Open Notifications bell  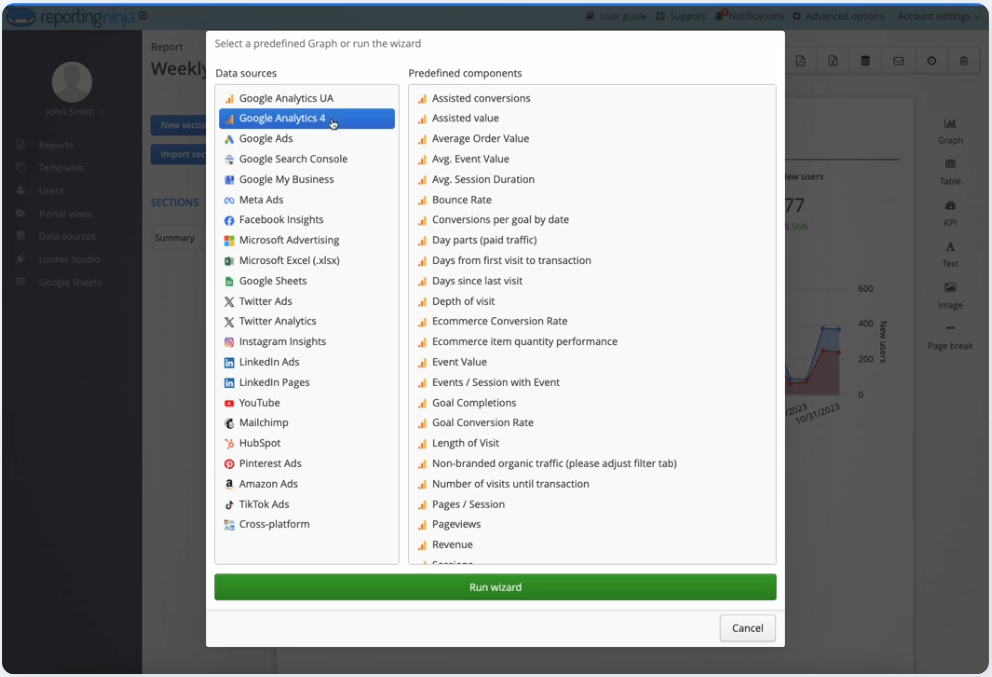coord(749,16)
